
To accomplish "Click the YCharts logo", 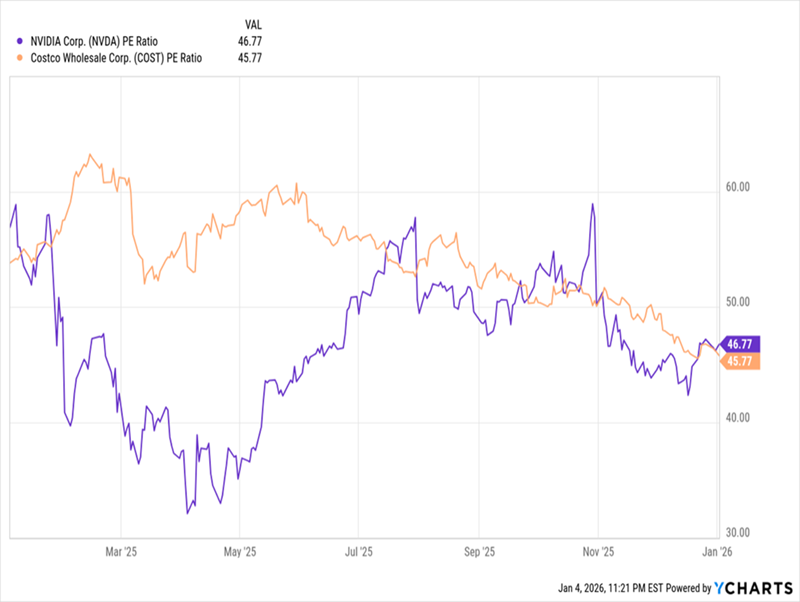I will (751, 587).
